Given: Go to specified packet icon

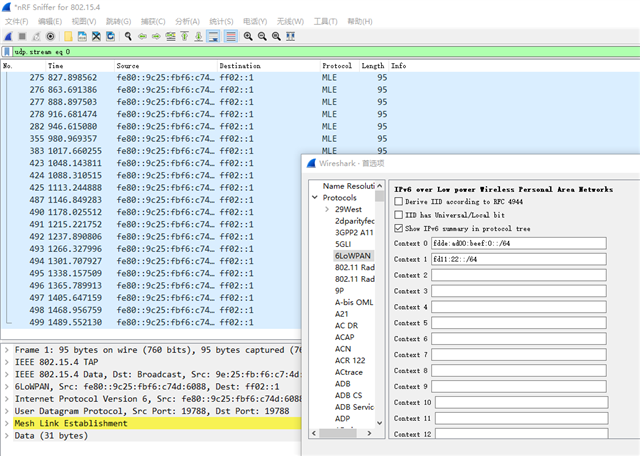Looking at the screenshot, I should pos(170,37).
